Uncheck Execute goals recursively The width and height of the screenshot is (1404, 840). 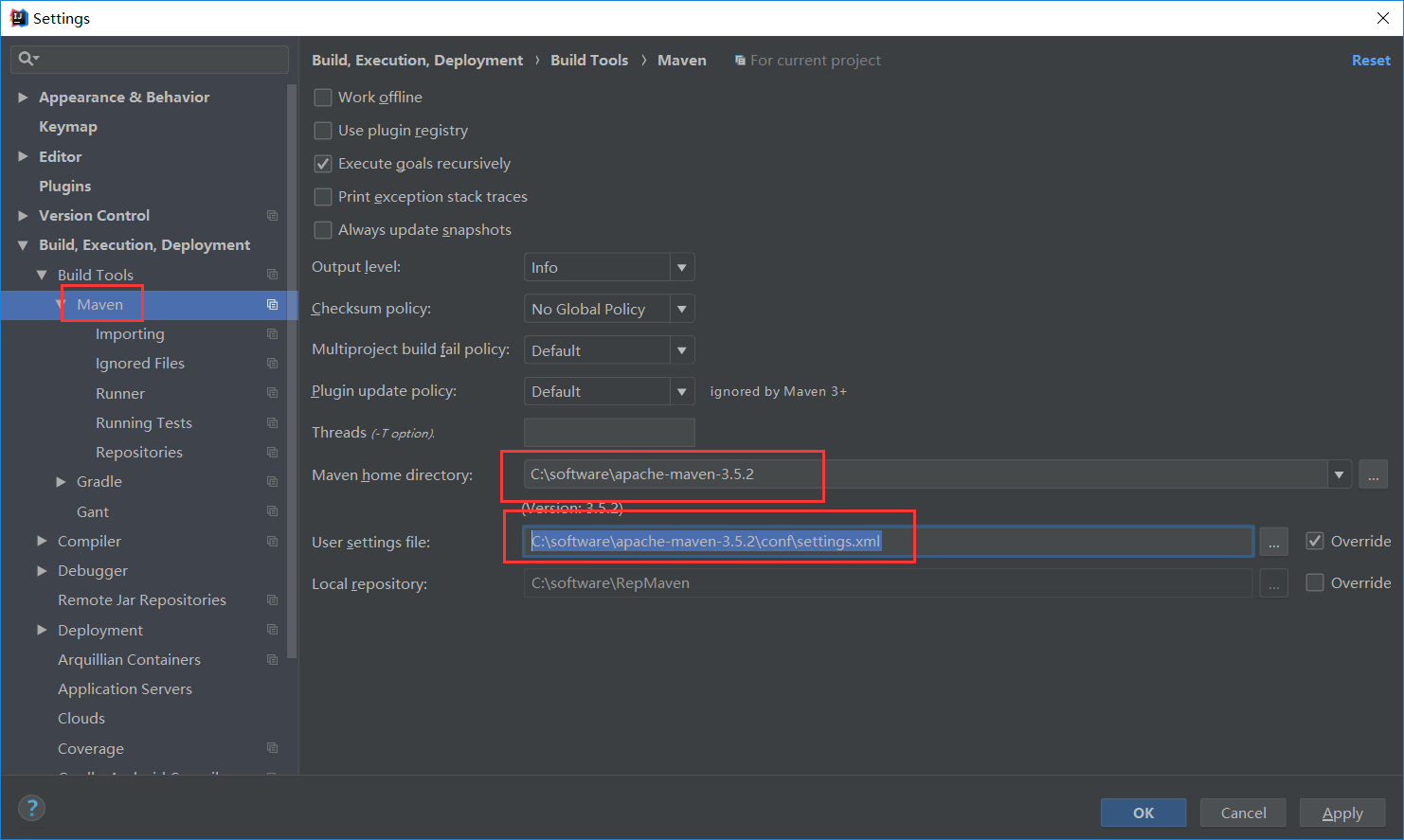click(323, 164)
